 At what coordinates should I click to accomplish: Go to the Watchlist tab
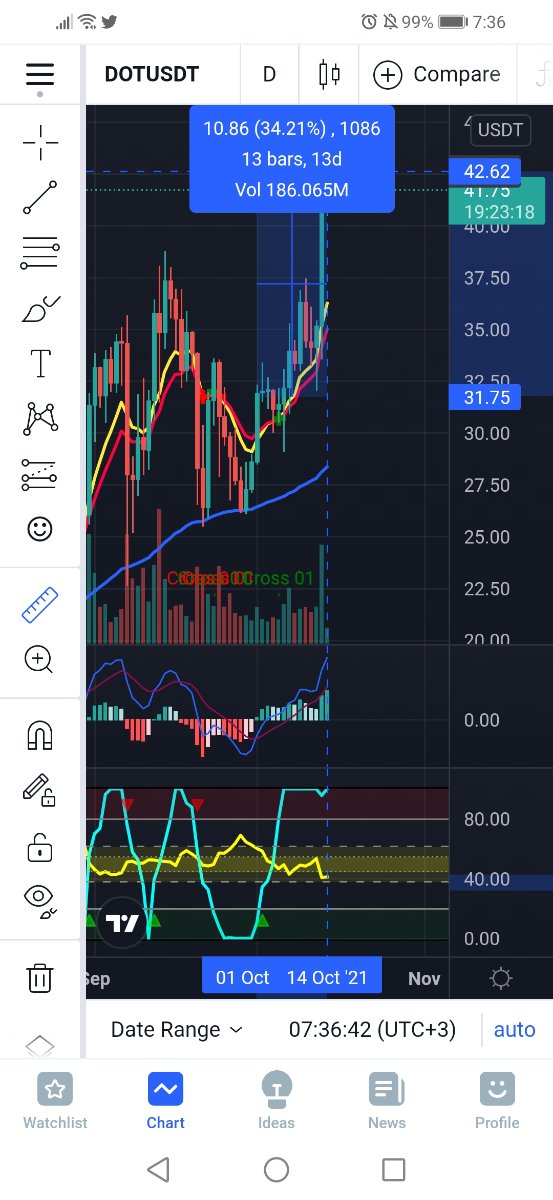click(55, 1100)
